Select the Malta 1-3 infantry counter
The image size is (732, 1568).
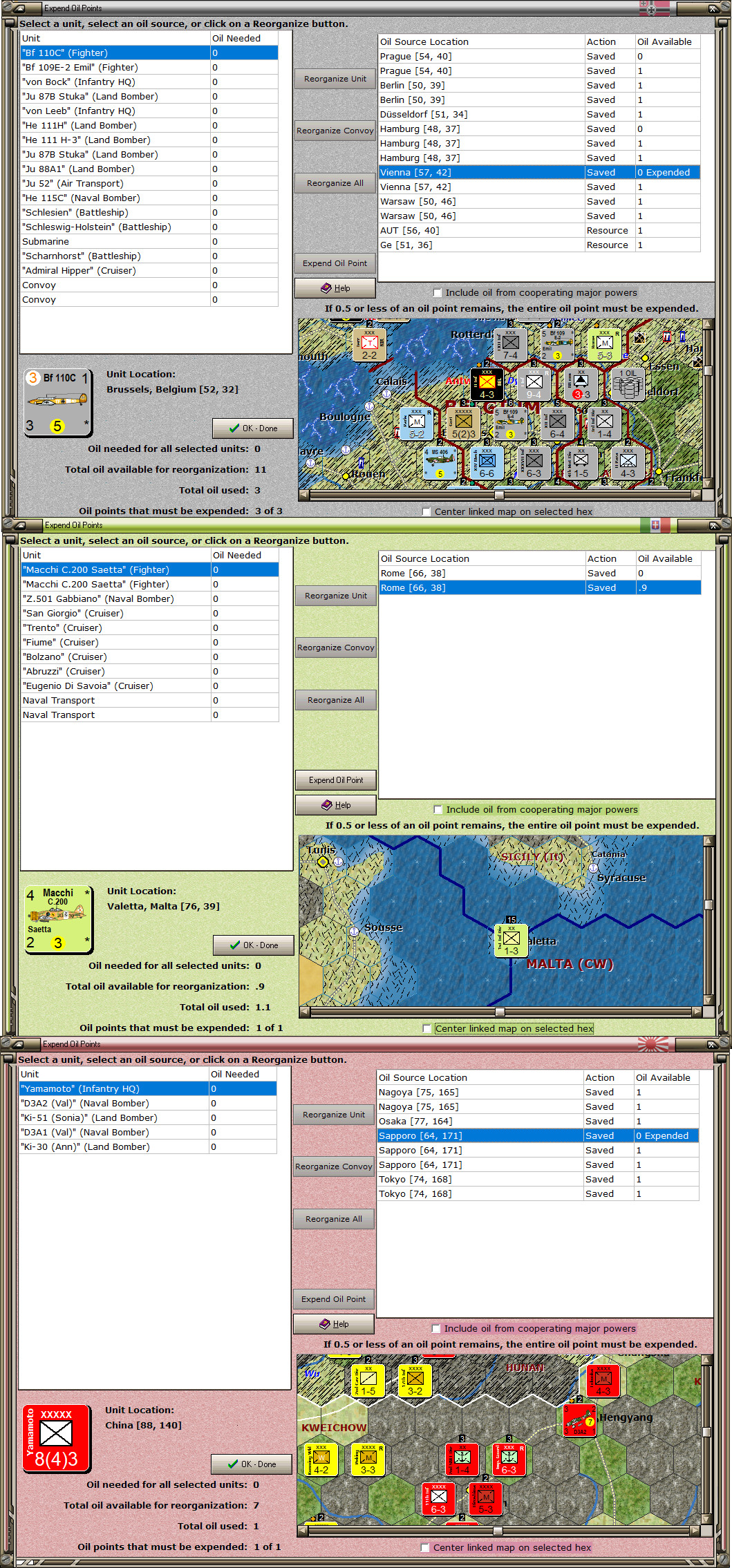pyautogui.click(x=511, y=941)
